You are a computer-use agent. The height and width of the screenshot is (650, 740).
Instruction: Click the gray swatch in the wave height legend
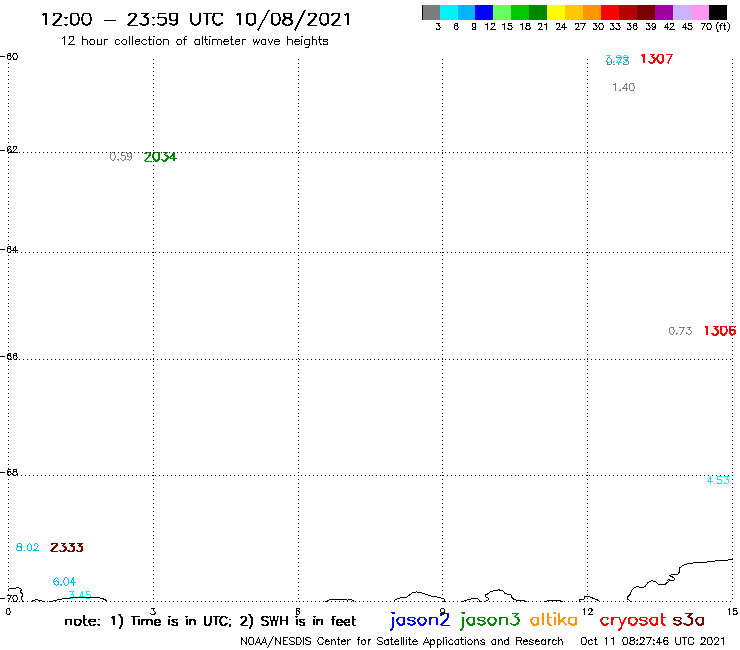point(431,12)
